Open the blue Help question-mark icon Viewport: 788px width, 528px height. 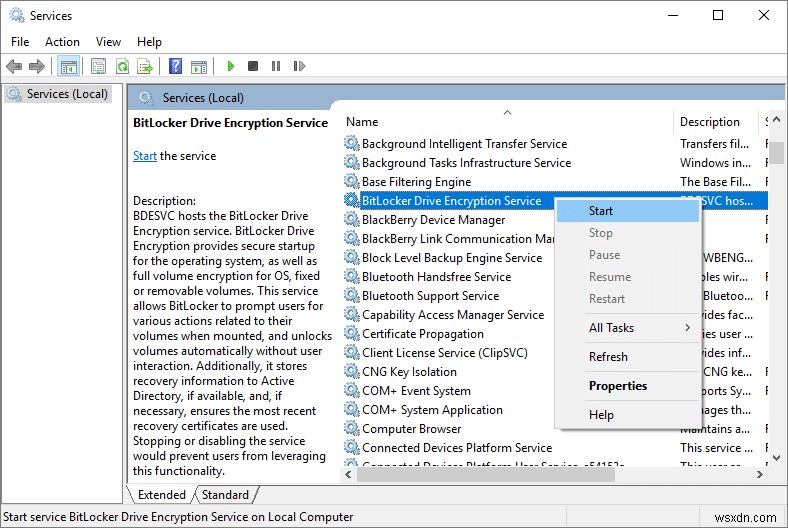[x=175, y=66]
